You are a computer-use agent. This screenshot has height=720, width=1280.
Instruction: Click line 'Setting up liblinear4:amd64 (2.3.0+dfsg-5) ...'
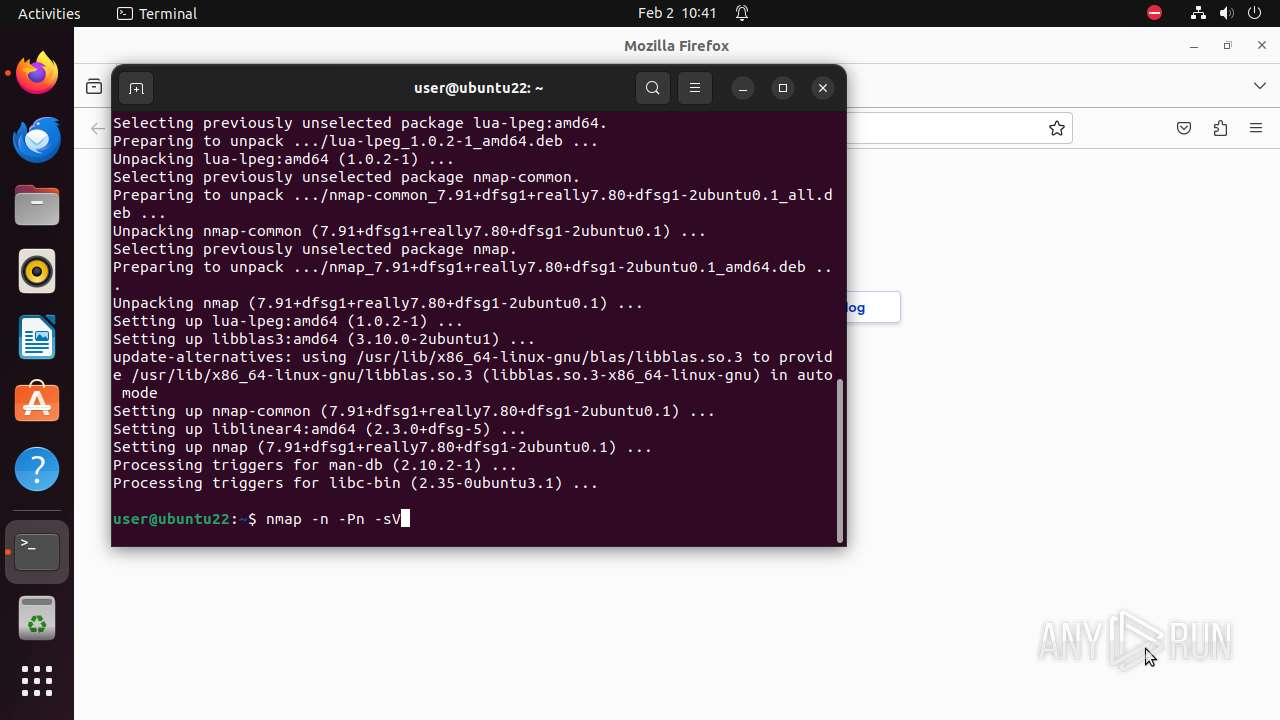319,429
